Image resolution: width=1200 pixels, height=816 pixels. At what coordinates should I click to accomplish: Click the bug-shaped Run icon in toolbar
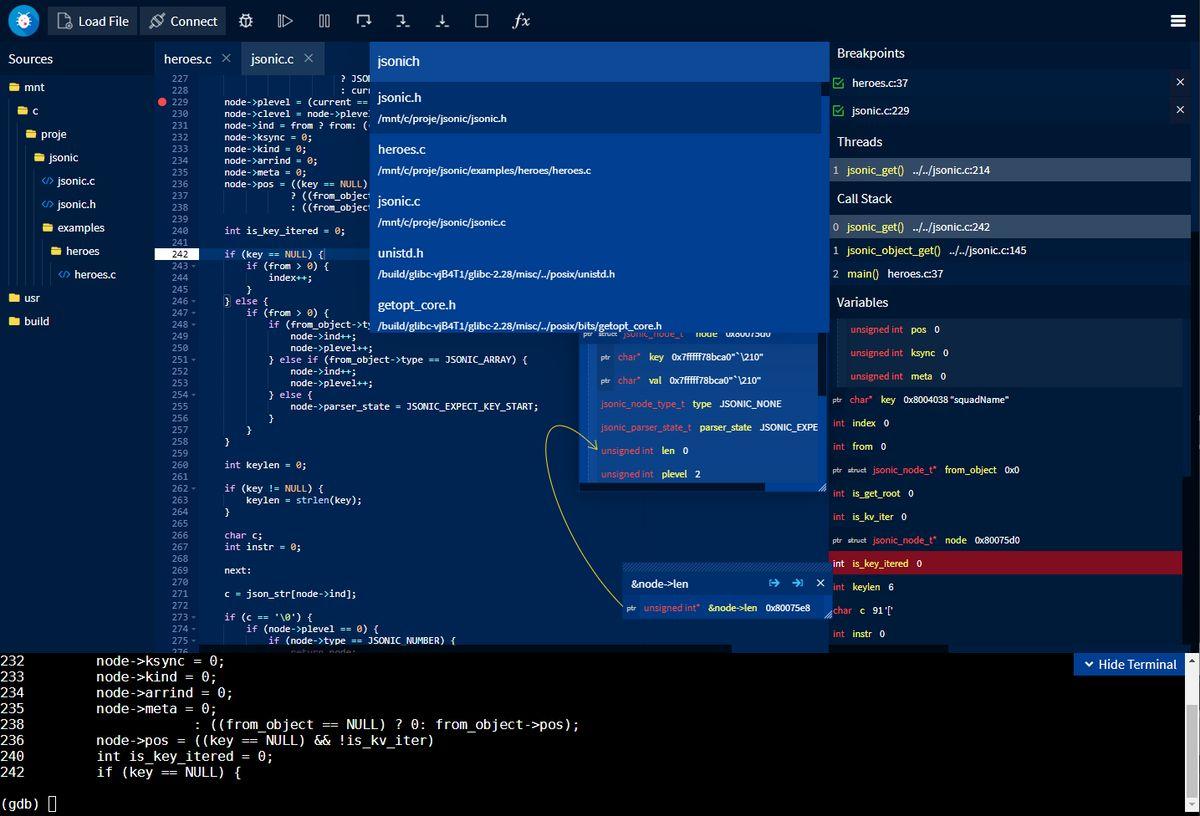coord(246,21)
